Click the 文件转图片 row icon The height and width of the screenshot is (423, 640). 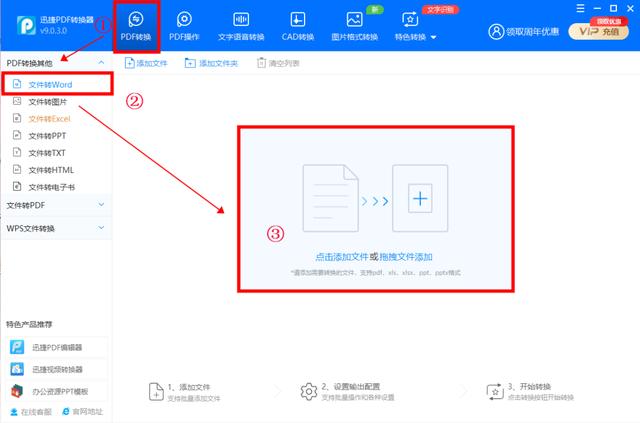(x=17, y=101)
